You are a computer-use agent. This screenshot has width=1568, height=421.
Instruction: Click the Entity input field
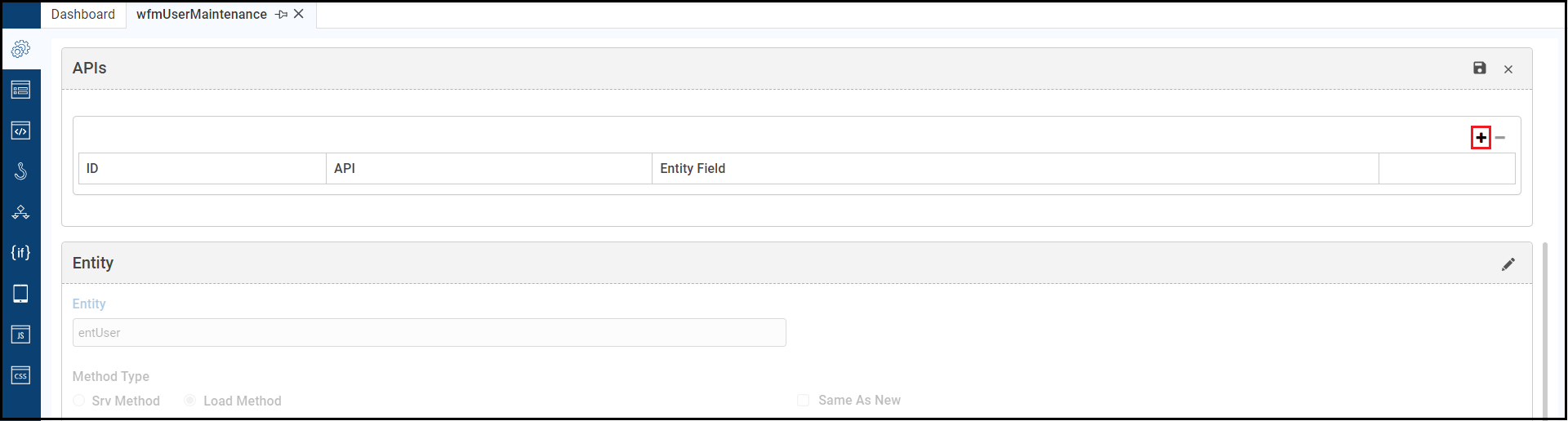(x=429, y=333)
